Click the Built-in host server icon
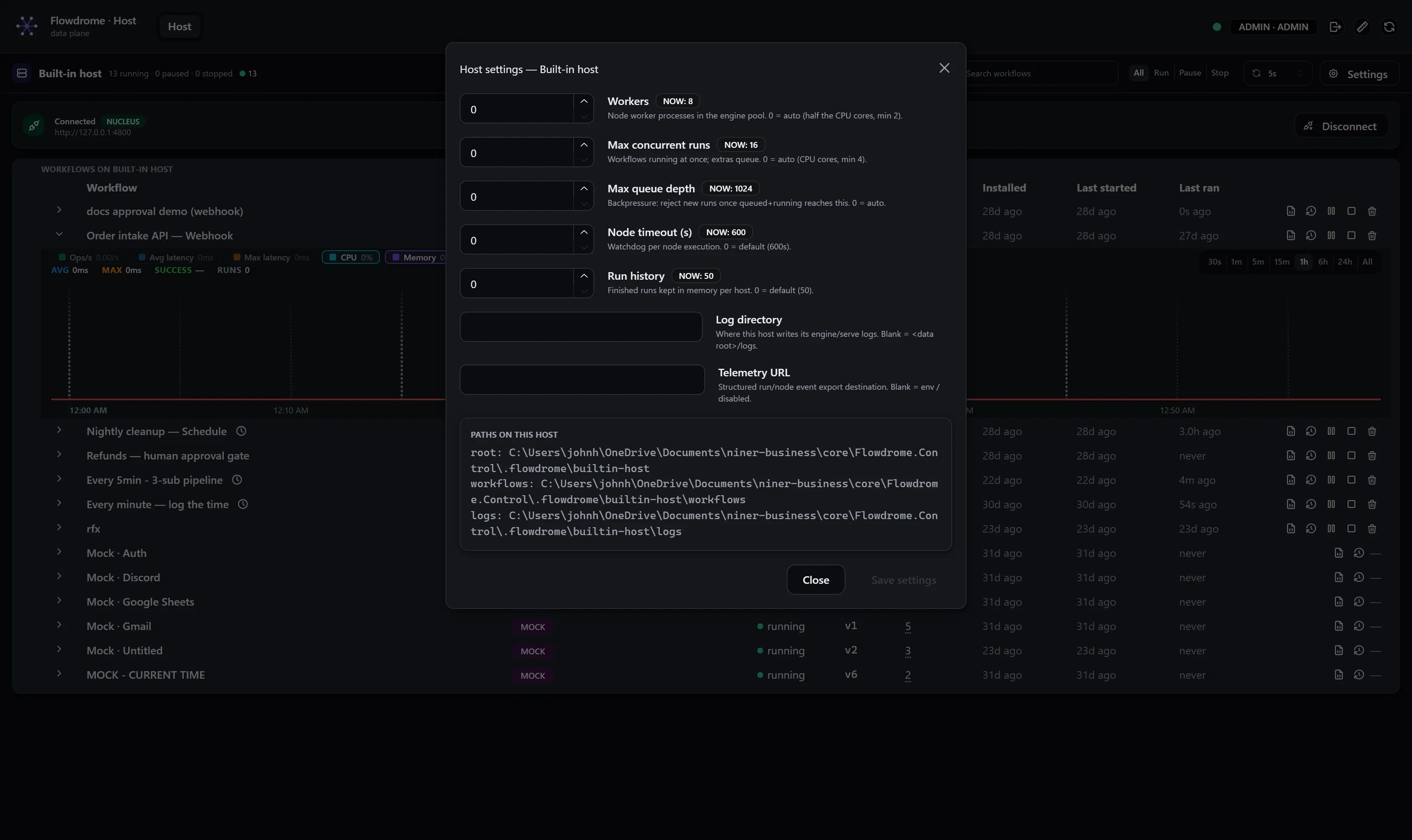This screenshot has width=1412, height=840. coord(22,73)
